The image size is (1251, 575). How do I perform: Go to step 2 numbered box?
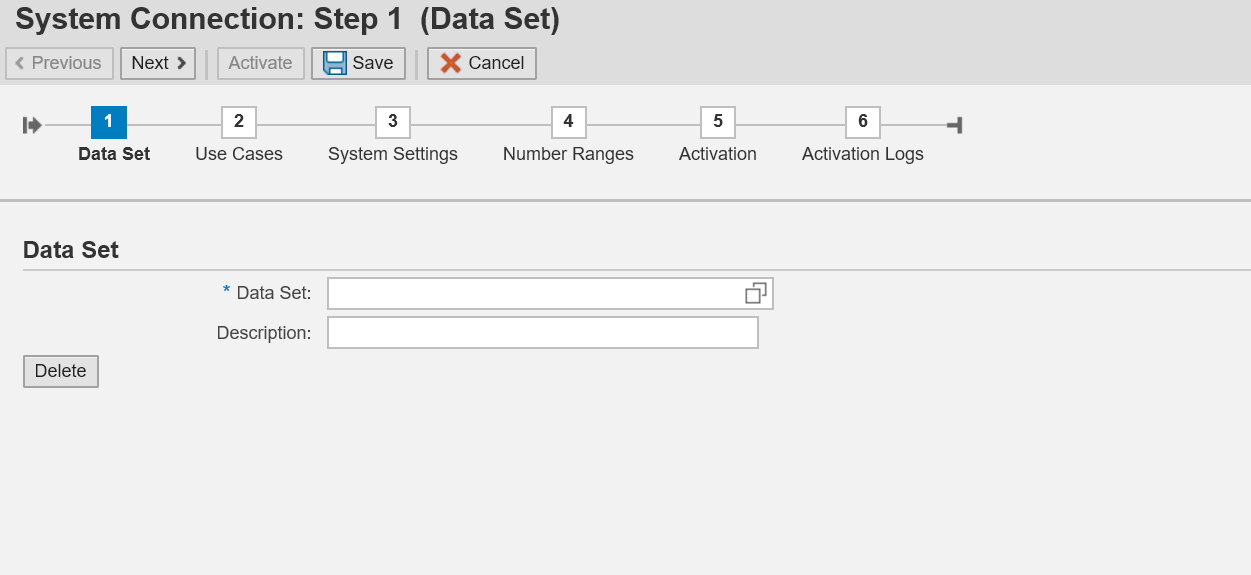(239, 122)
